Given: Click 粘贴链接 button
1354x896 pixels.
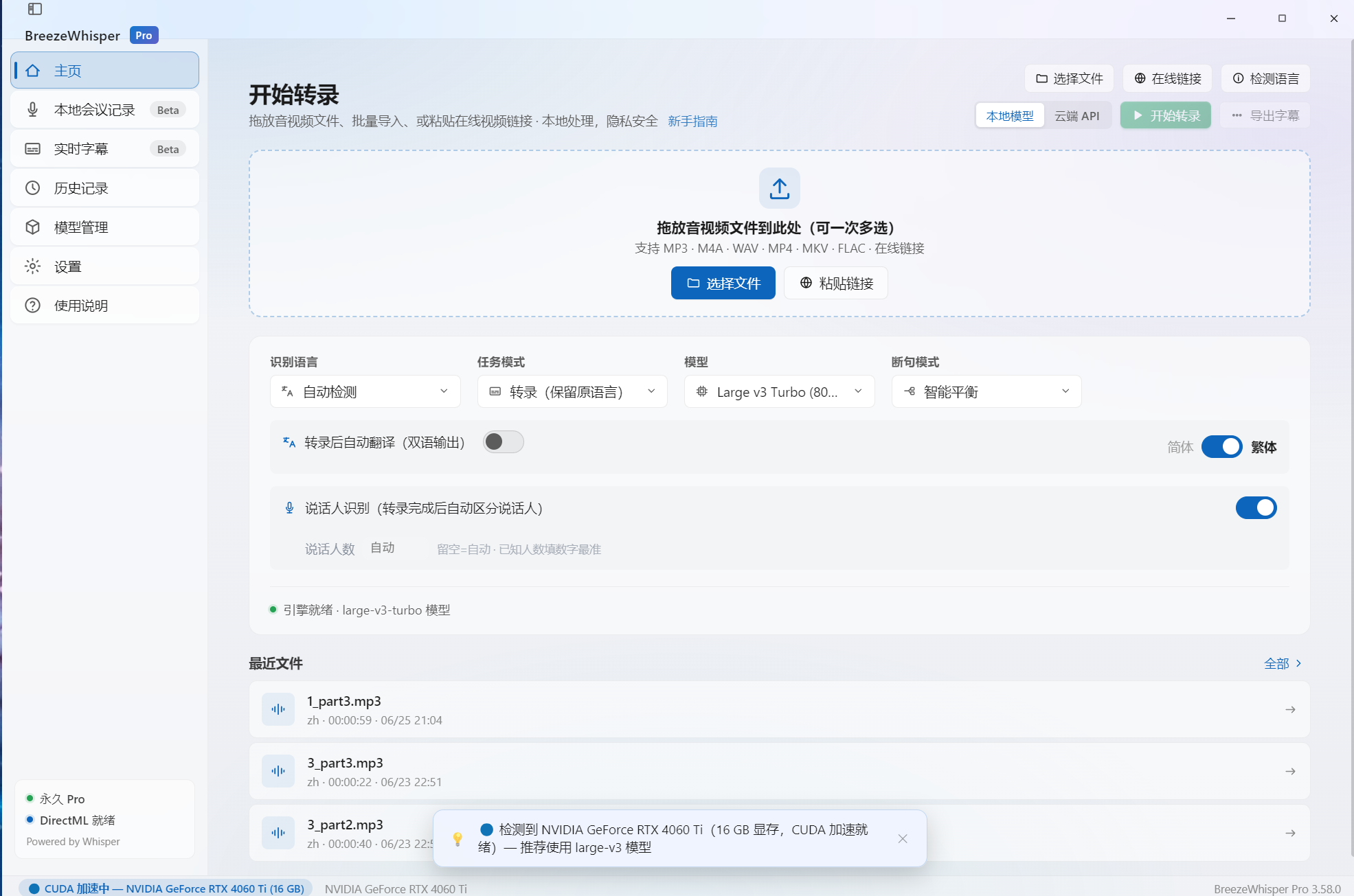Looking at the screenshot, I should click(836, 283).
